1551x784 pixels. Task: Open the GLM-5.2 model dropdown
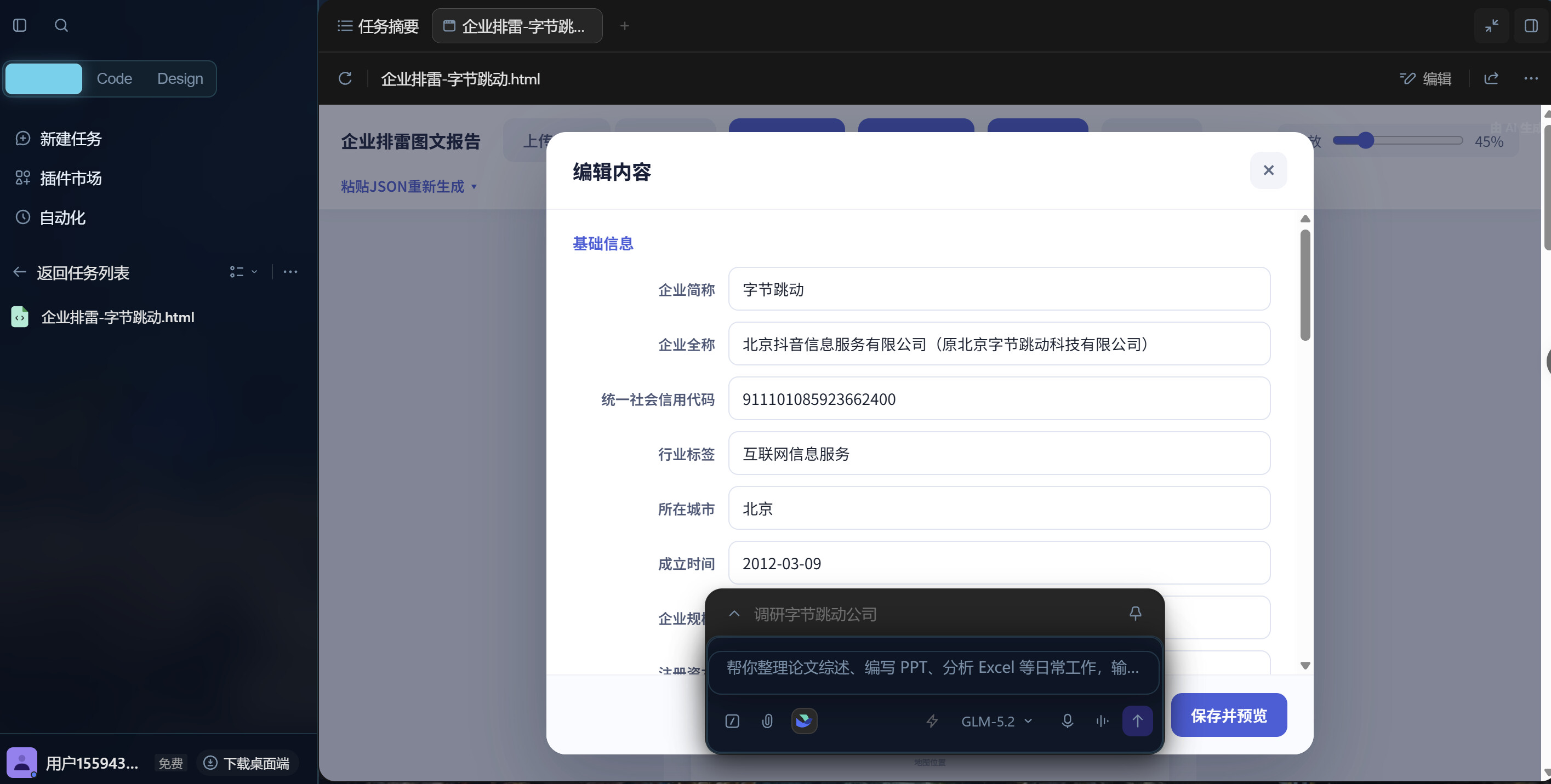click(x=996, y=721)
